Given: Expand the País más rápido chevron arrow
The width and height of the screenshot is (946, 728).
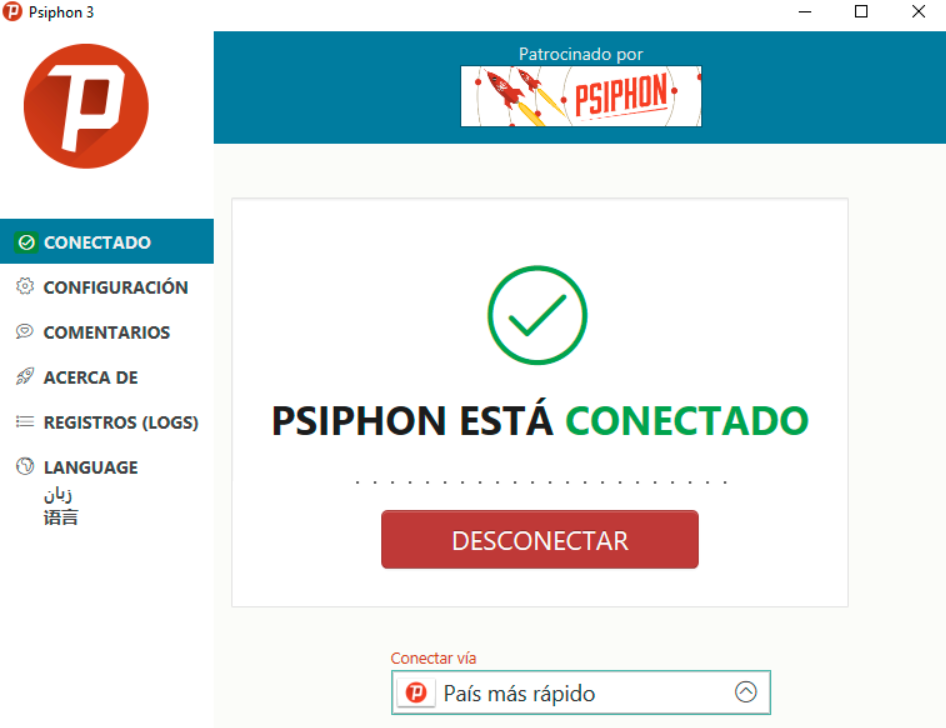Looking at the screenshot, I should [x=746, y=692].
